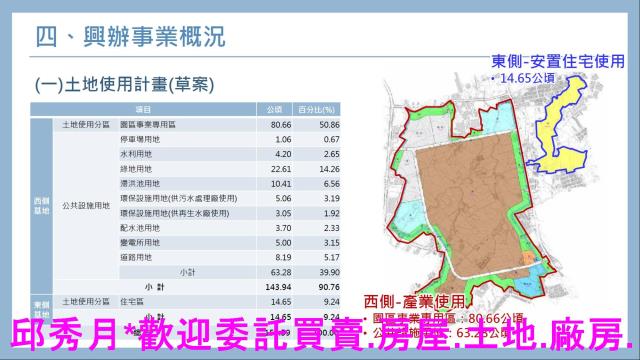Click the 公共設施用地 category cell
This screenshot has width=640, height=360.
86,206
